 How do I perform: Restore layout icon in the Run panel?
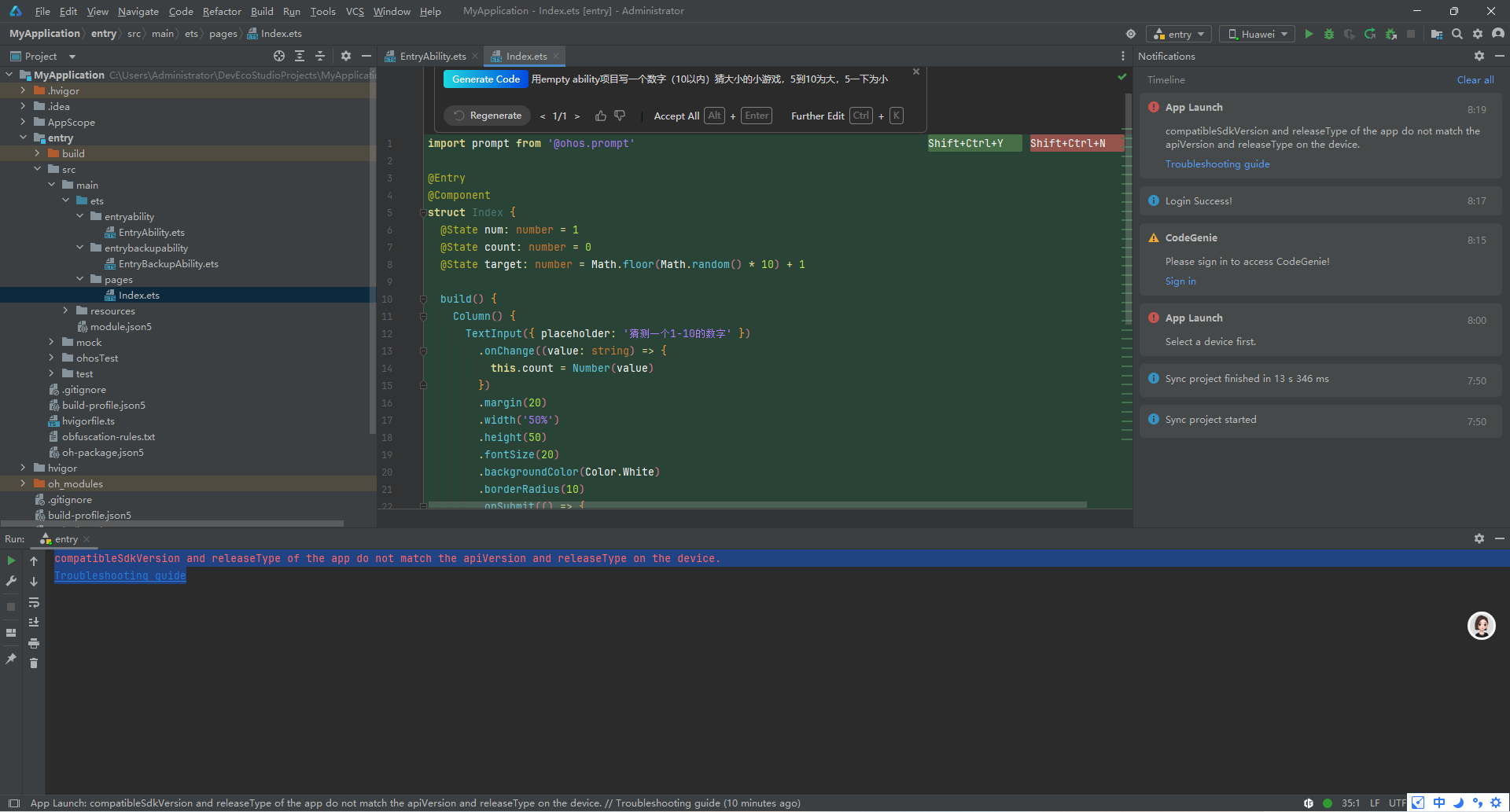pyautogui.click(x=11, y=633)
